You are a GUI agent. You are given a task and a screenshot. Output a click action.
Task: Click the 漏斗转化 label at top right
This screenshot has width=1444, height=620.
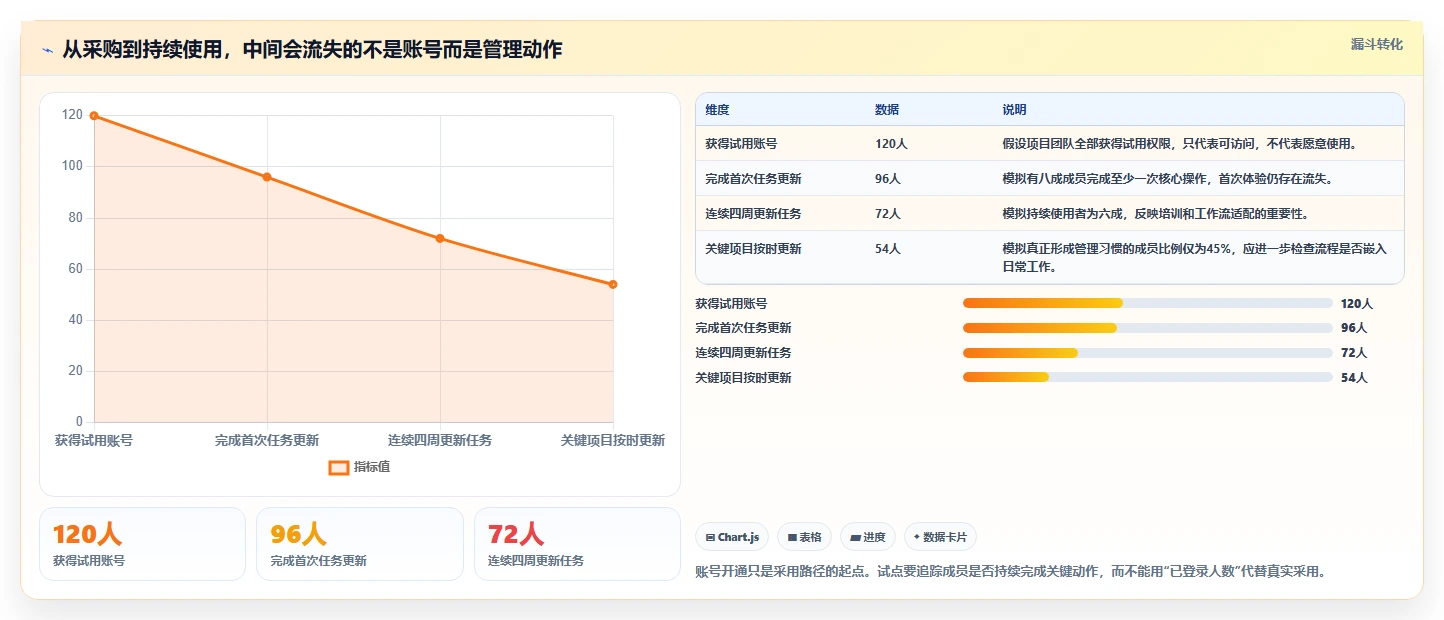(1376, 44)
